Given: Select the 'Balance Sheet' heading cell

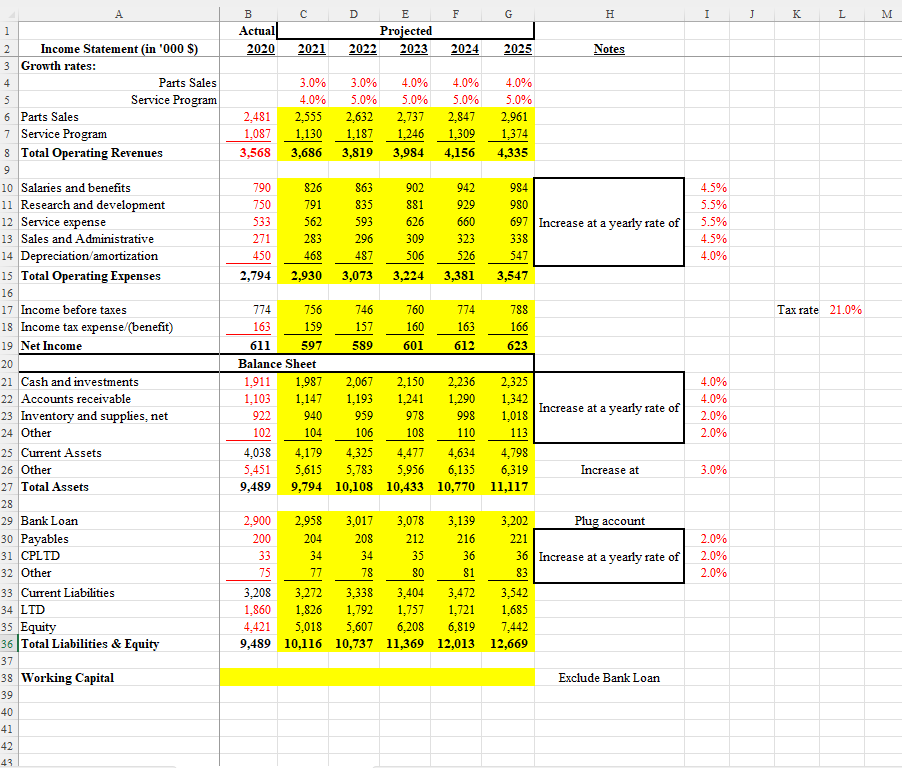Looking at the screenshot, I should pos(277,364).
